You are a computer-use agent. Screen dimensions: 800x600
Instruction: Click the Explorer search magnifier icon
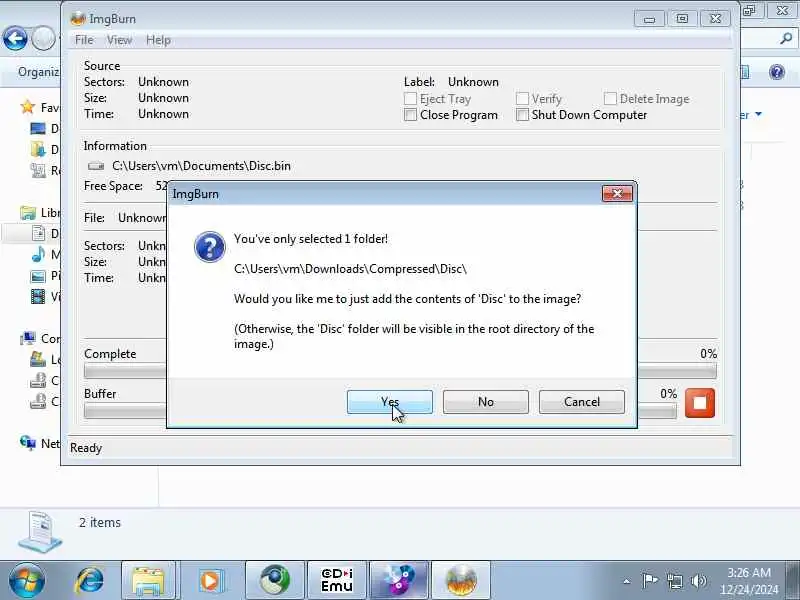click(x=786, y=38)
